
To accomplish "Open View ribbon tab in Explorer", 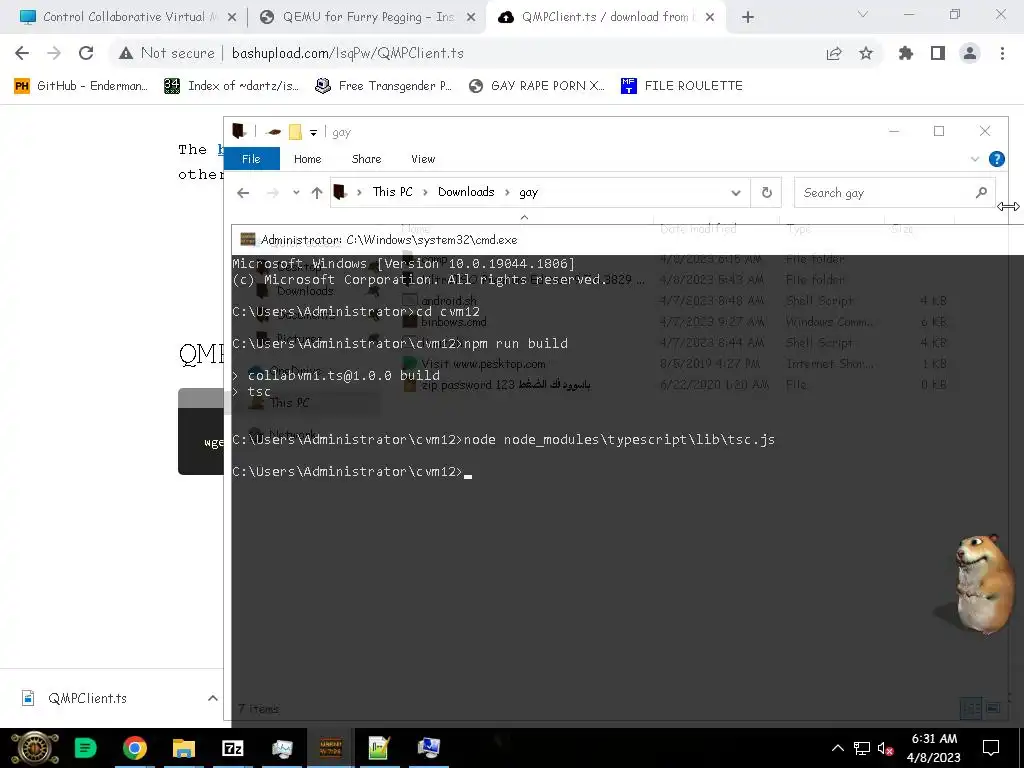I will click(x=423, y=159).
